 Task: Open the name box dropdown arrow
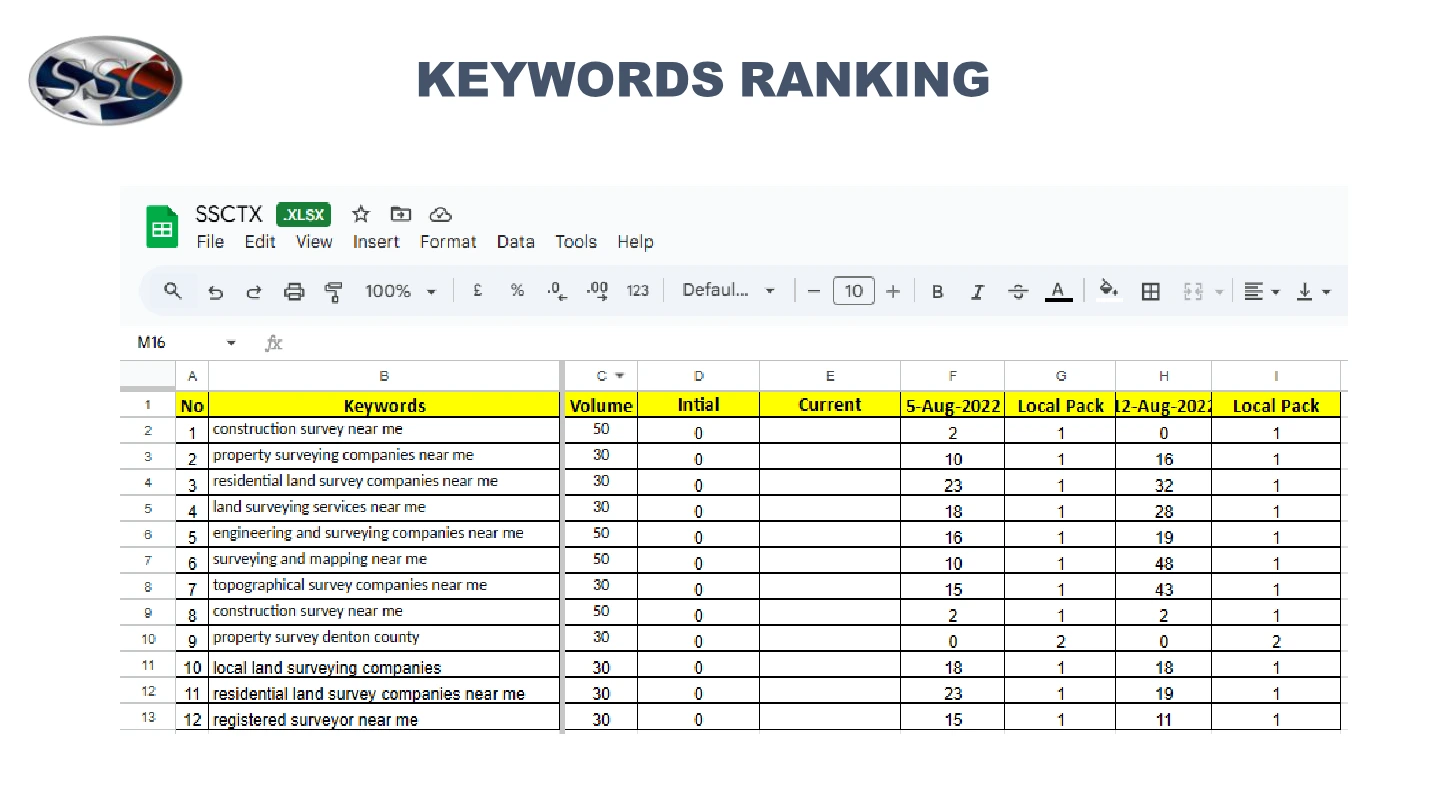tap(232, 343)
